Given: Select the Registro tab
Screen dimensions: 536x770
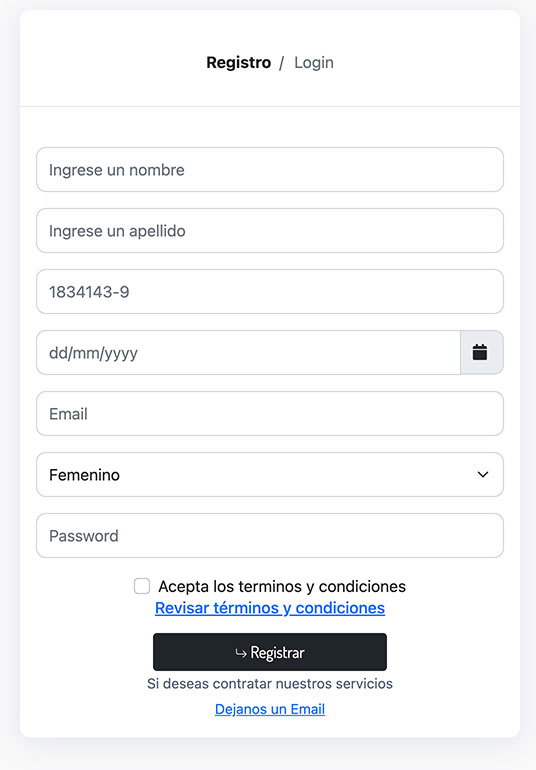Looking at the screenshot, I should coord(238,62).
